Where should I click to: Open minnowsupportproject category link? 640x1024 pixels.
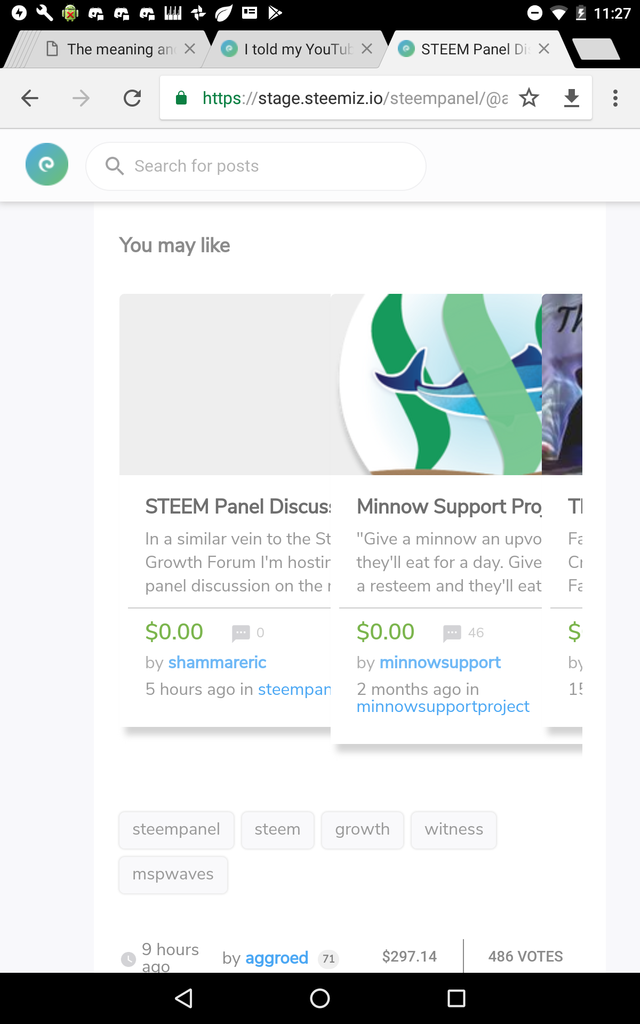tap(443, 706)
